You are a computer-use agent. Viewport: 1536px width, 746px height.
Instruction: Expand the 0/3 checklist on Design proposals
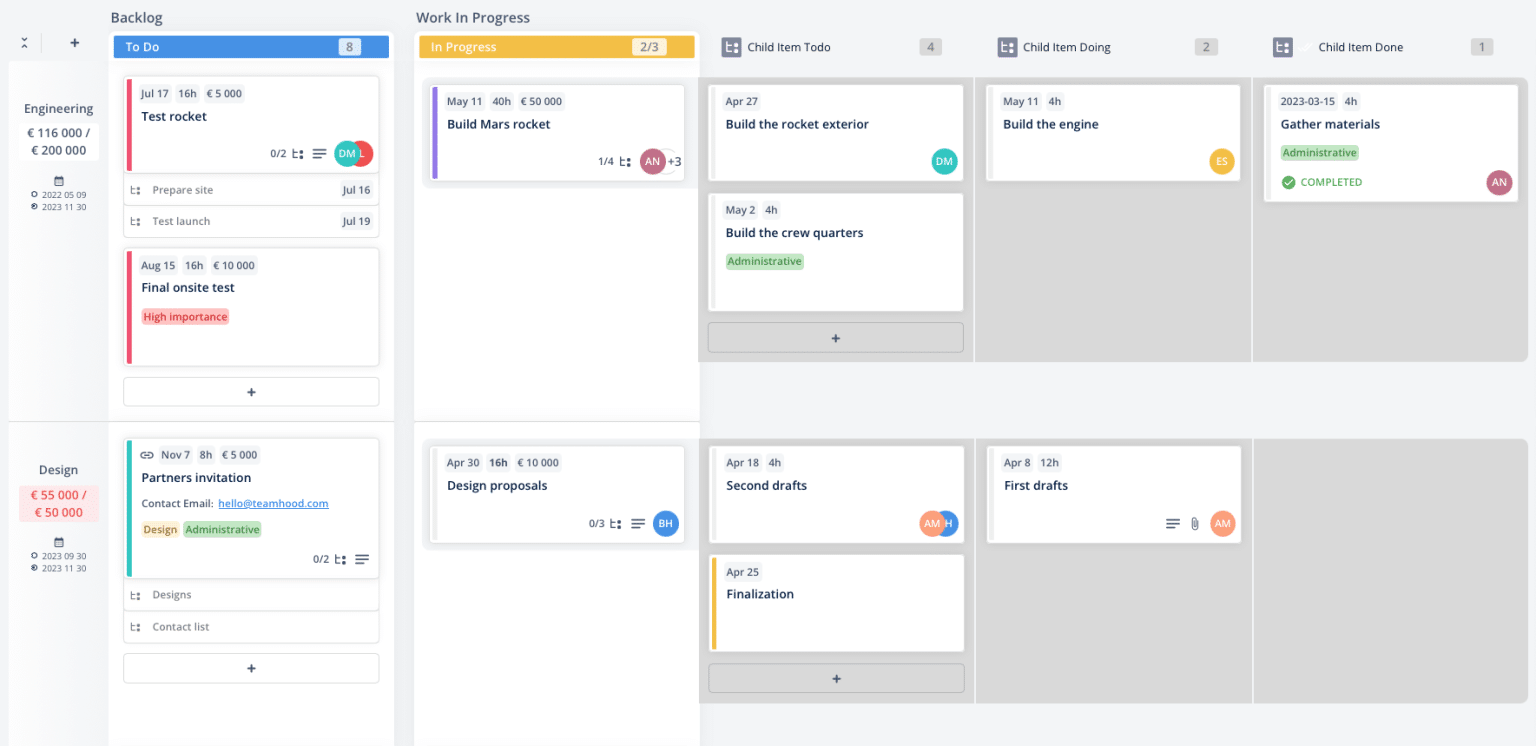coord(596,523)
